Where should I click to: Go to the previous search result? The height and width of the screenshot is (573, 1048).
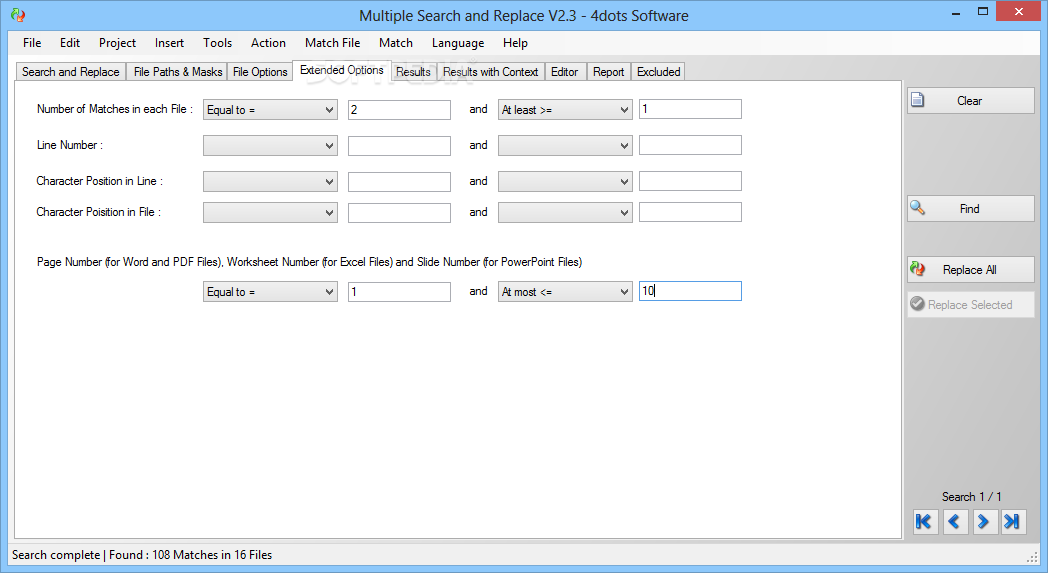954,522
